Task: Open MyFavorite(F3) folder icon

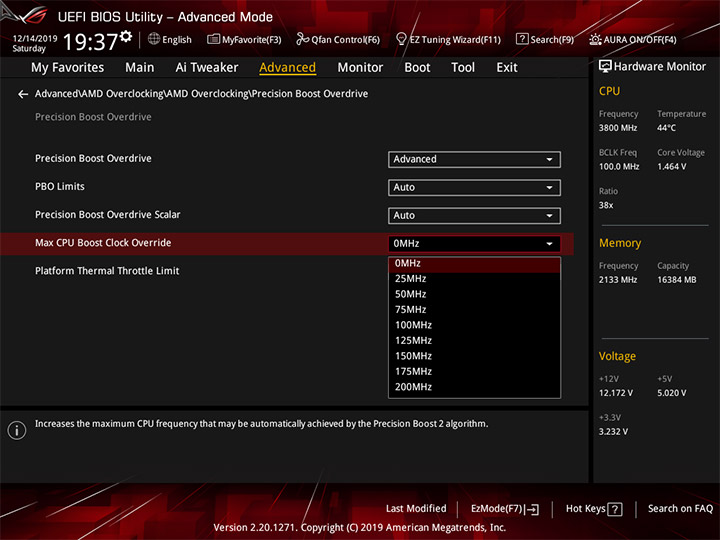Action: point(213,39)
